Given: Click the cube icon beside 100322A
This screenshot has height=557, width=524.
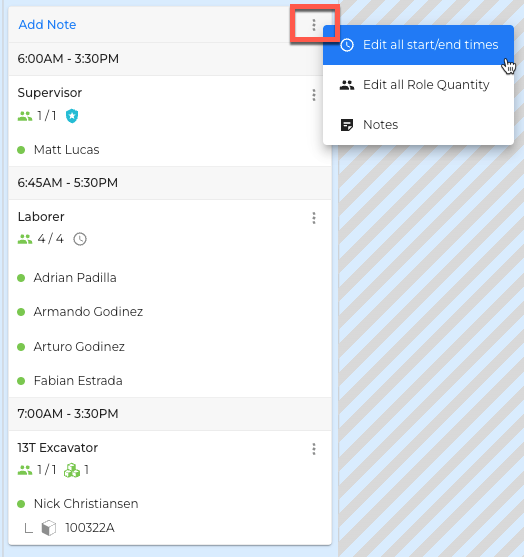Looking at the screenshot, I should pyautogui.click(x=49, y=528).
